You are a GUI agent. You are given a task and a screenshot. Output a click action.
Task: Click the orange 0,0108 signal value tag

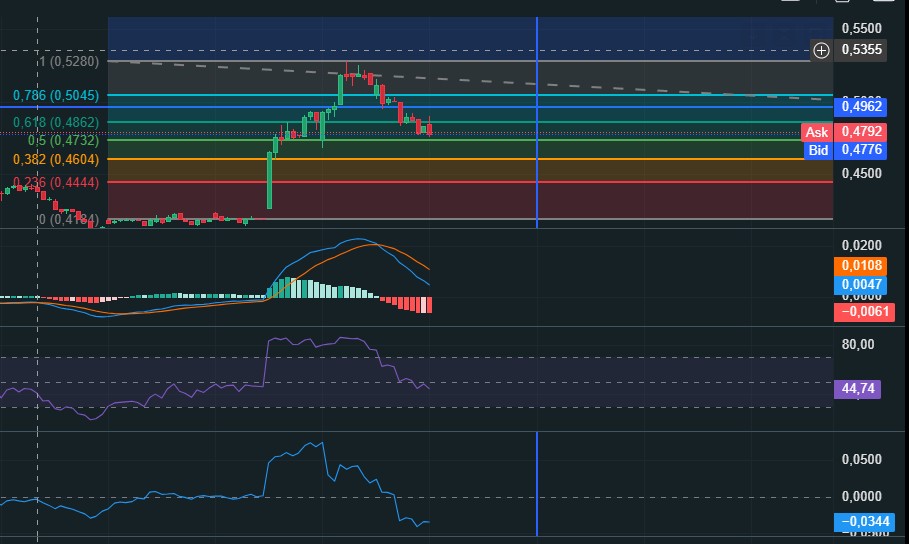click(x=860, y=266)
